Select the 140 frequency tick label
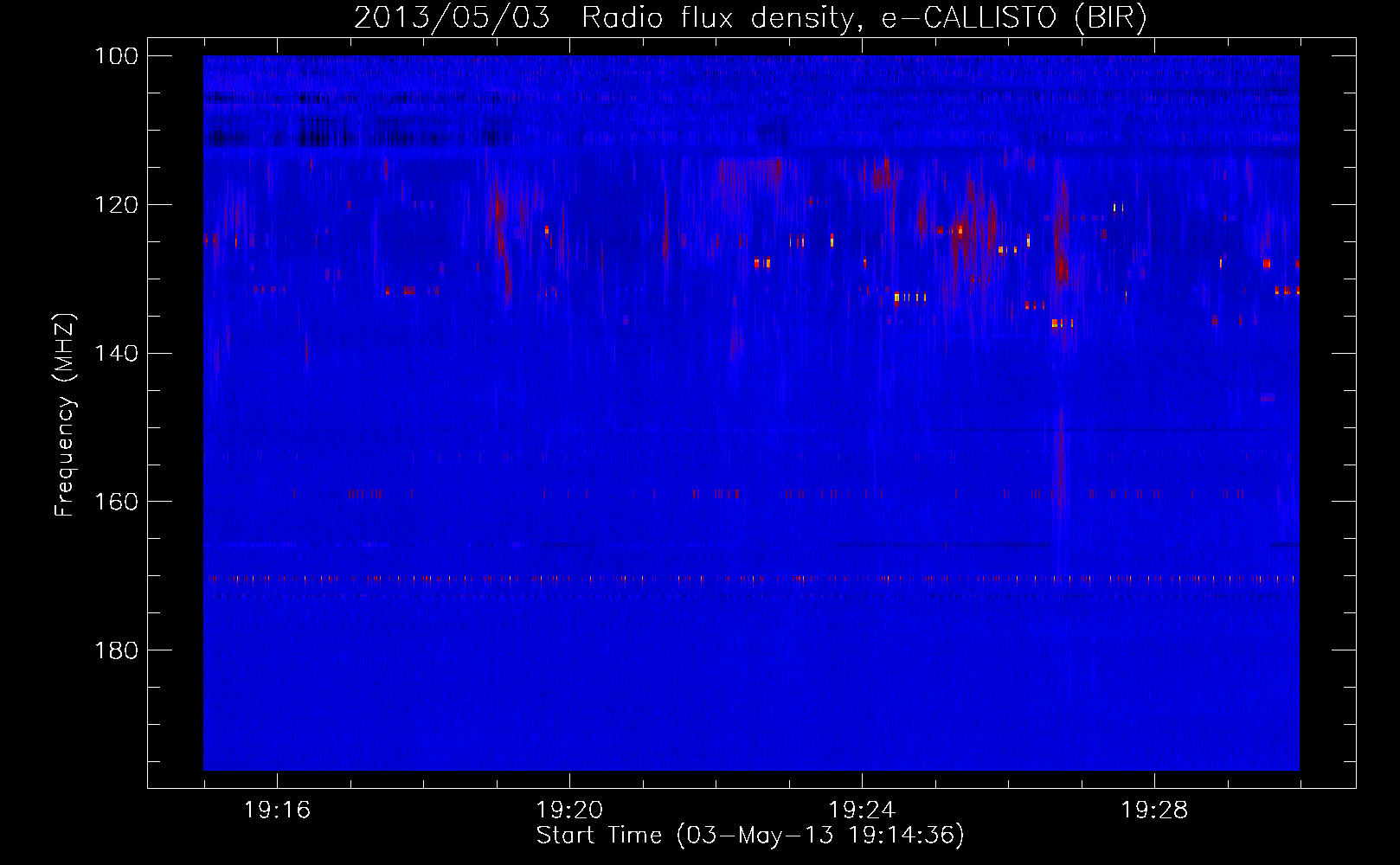Image resolution: width=1400 pixels, height=865 pixels. click(115, 354)
